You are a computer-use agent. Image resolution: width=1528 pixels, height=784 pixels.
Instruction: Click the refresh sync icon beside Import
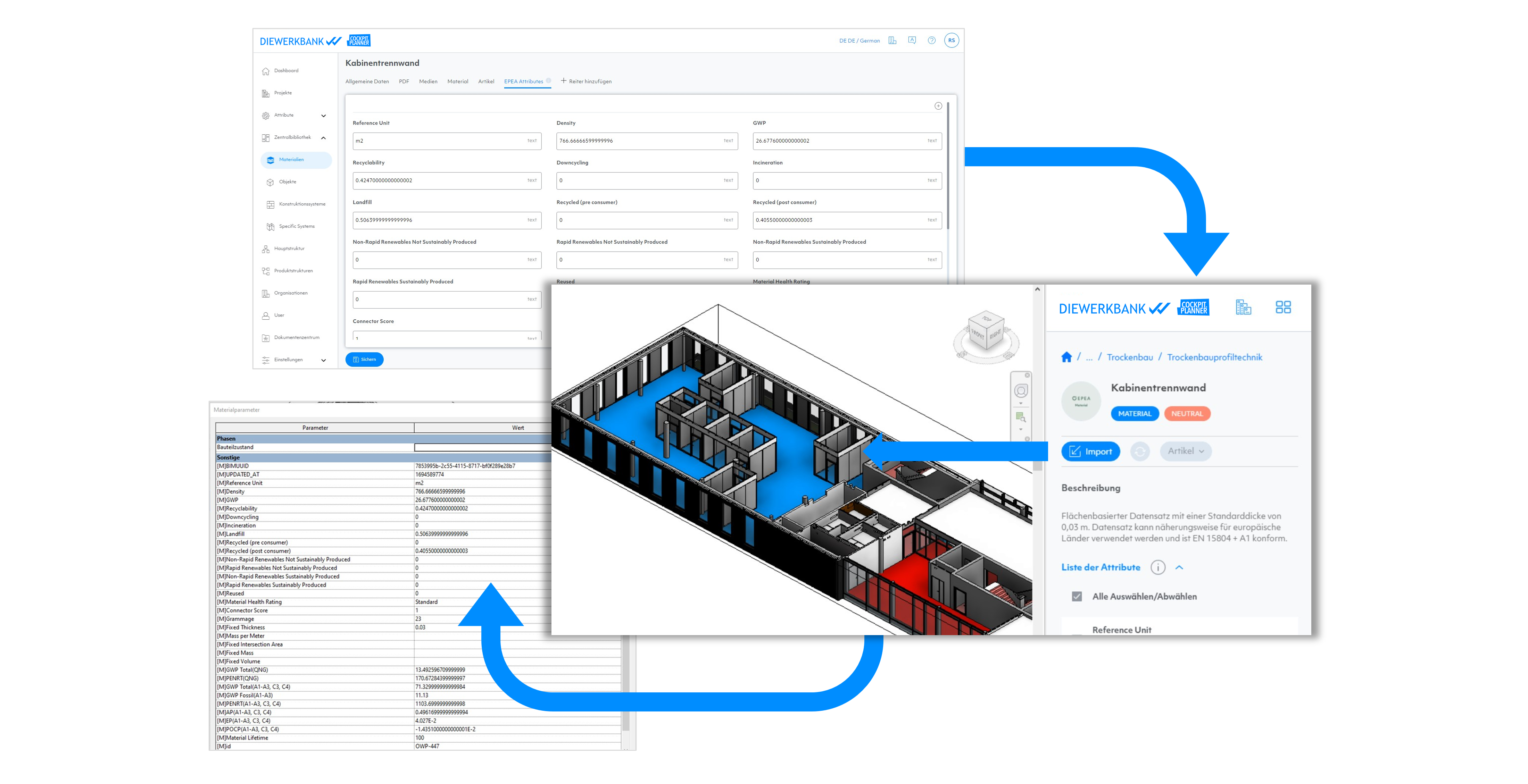(1139, 452)
